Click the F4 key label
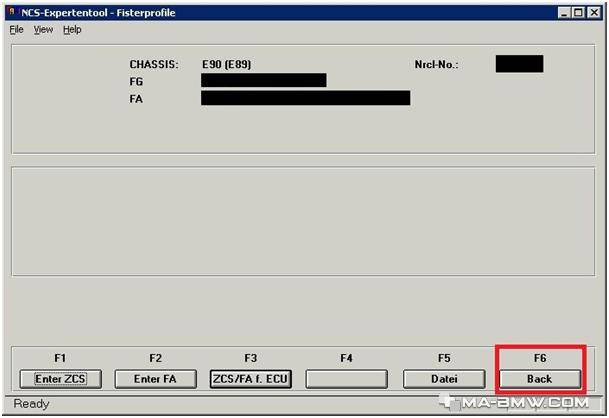Image resolution: width=609 pixels, height=418 pixels. [x=346, y=358]
